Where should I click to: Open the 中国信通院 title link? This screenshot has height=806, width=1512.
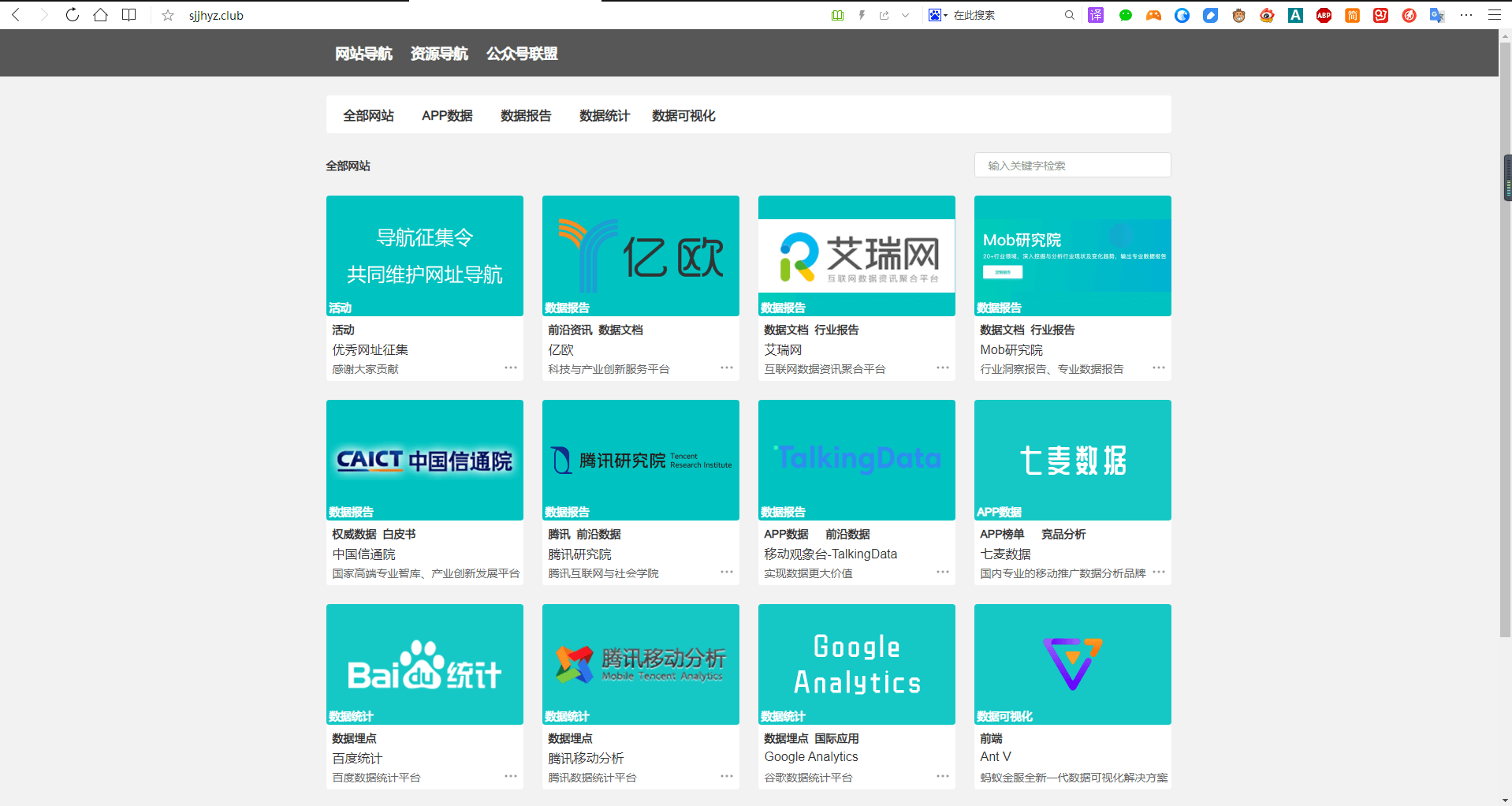pyautogui.click(x=363, y=554)
